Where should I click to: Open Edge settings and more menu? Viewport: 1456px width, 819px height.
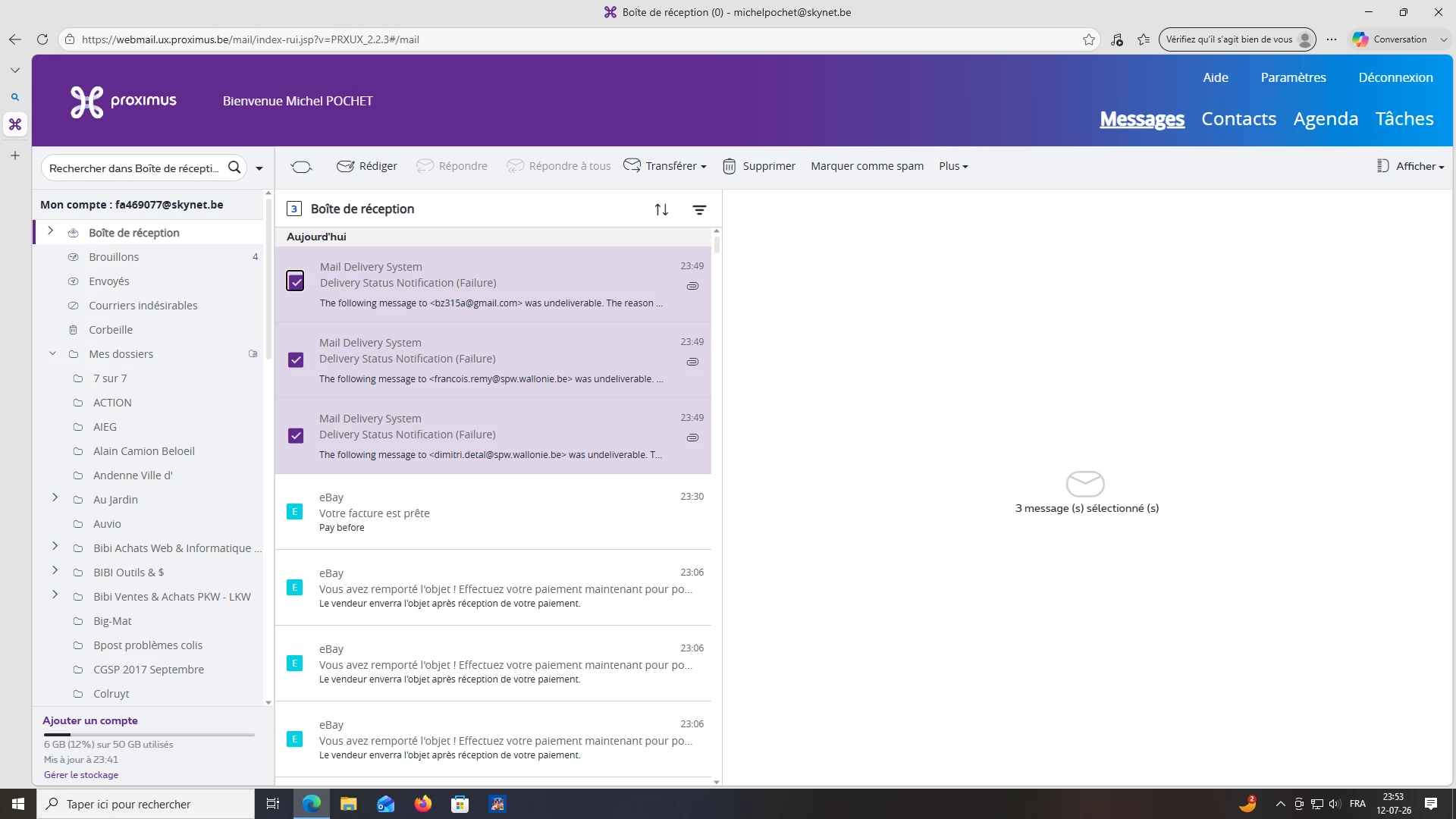click(1332, 39)
